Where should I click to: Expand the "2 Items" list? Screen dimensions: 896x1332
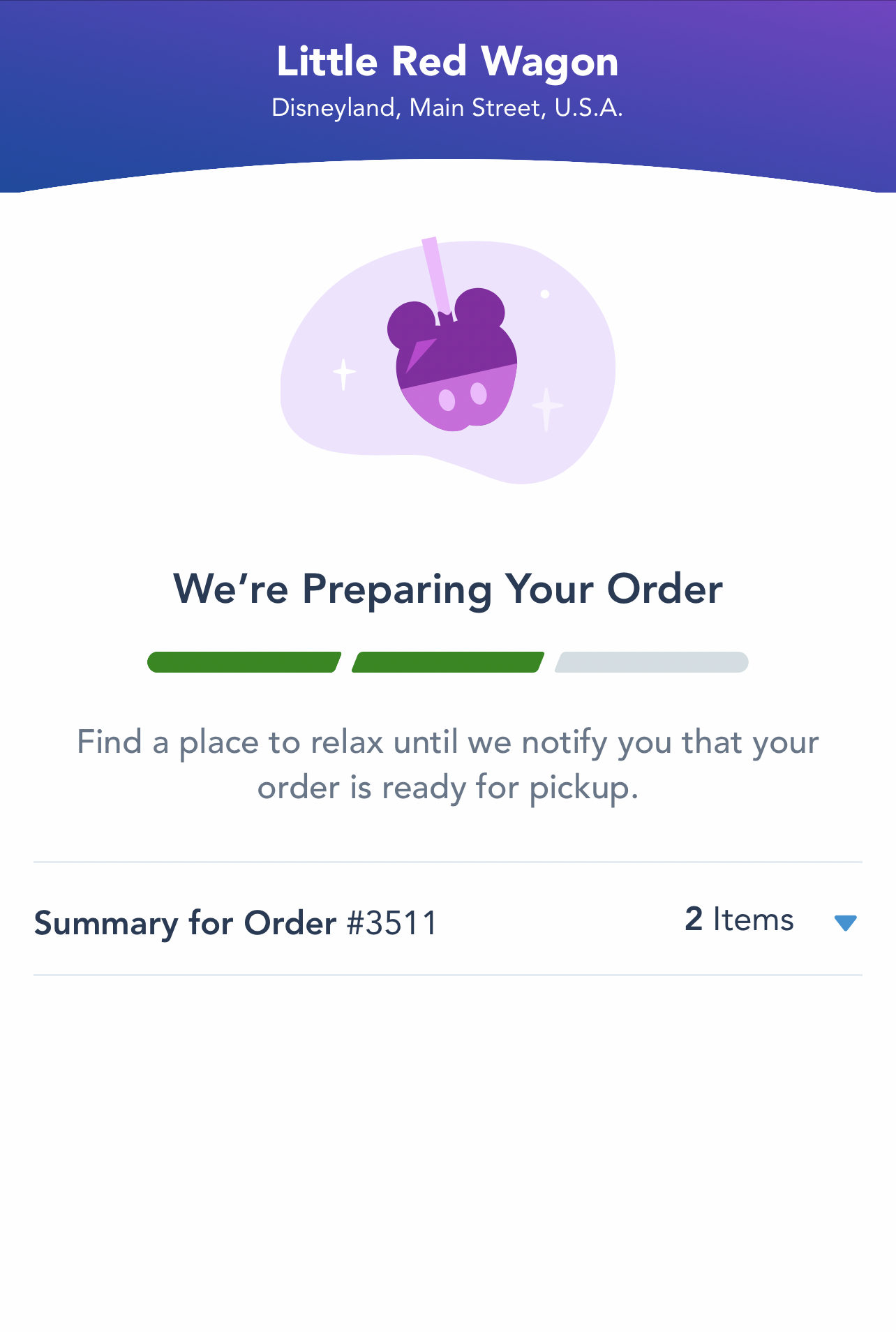coord(739,920)
